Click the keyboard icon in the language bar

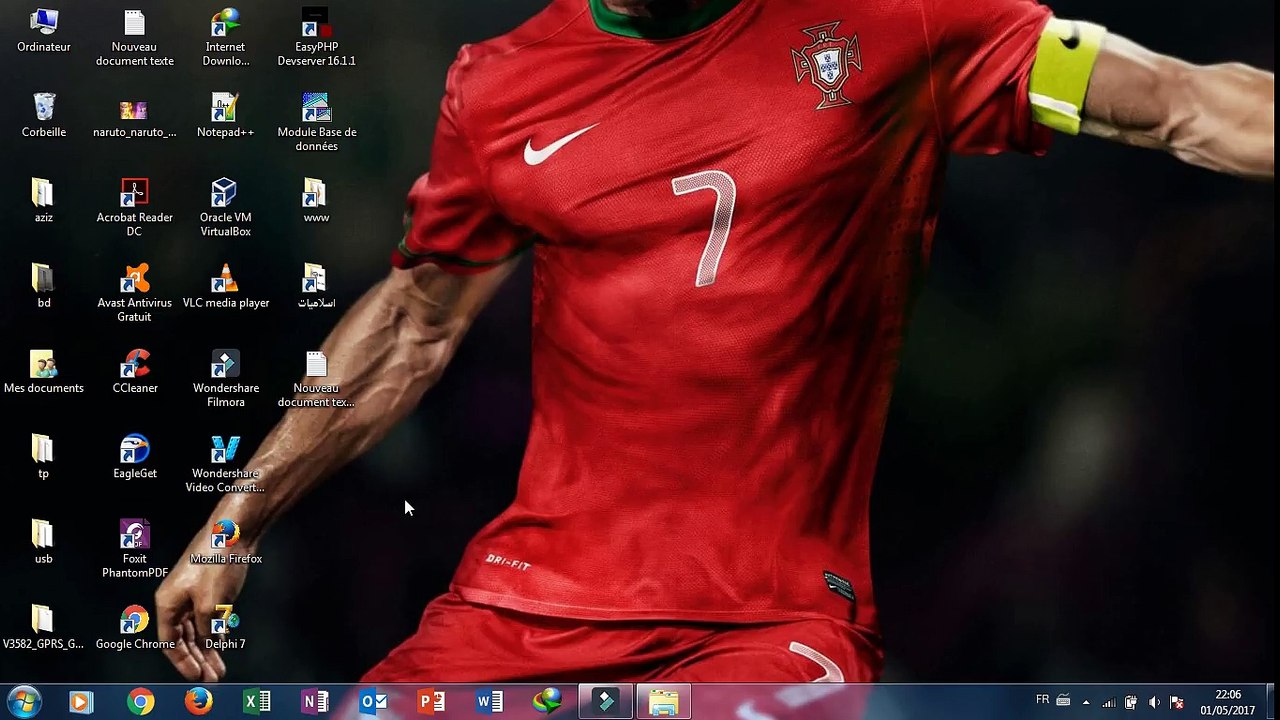[1063, 700]
